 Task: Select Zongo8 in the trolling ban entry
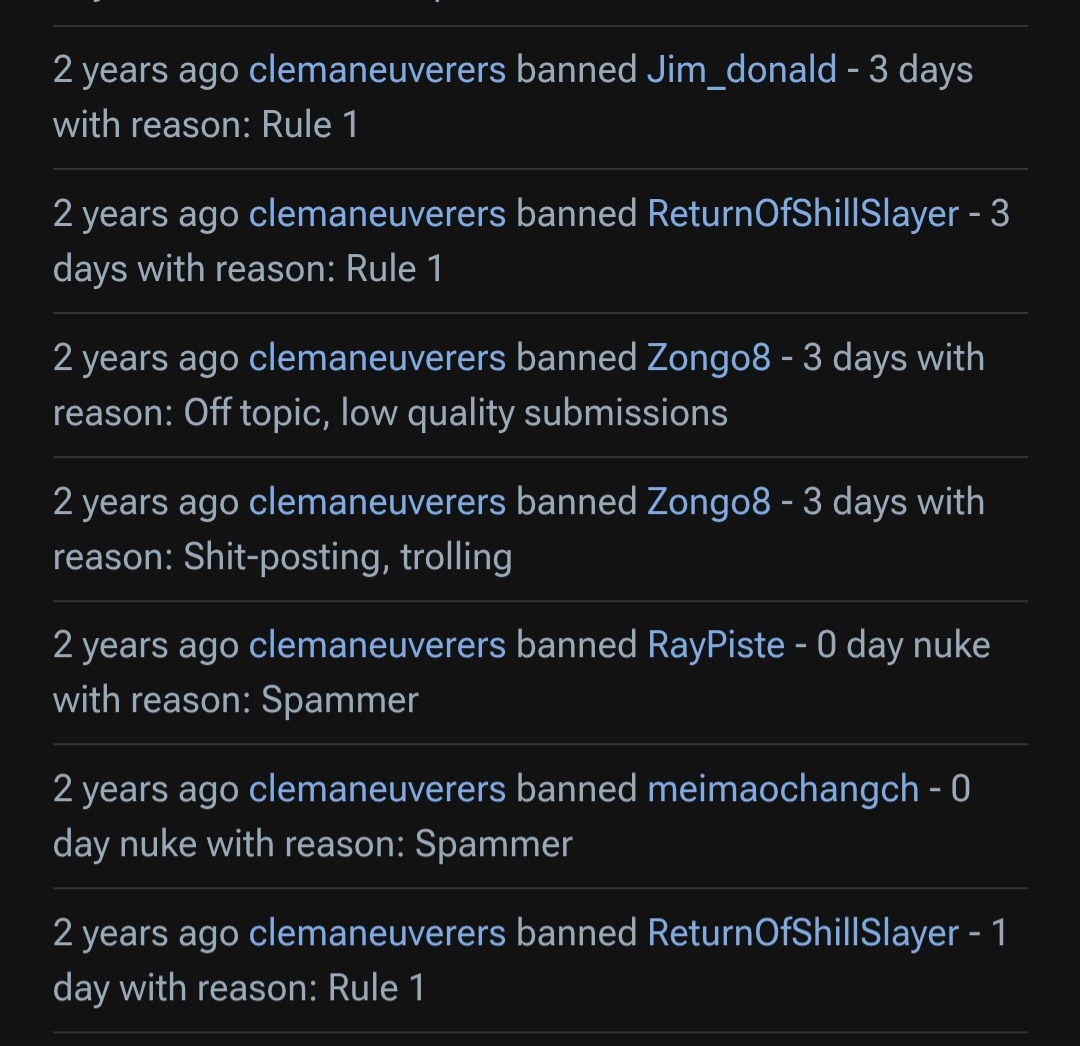coord(709,502)
